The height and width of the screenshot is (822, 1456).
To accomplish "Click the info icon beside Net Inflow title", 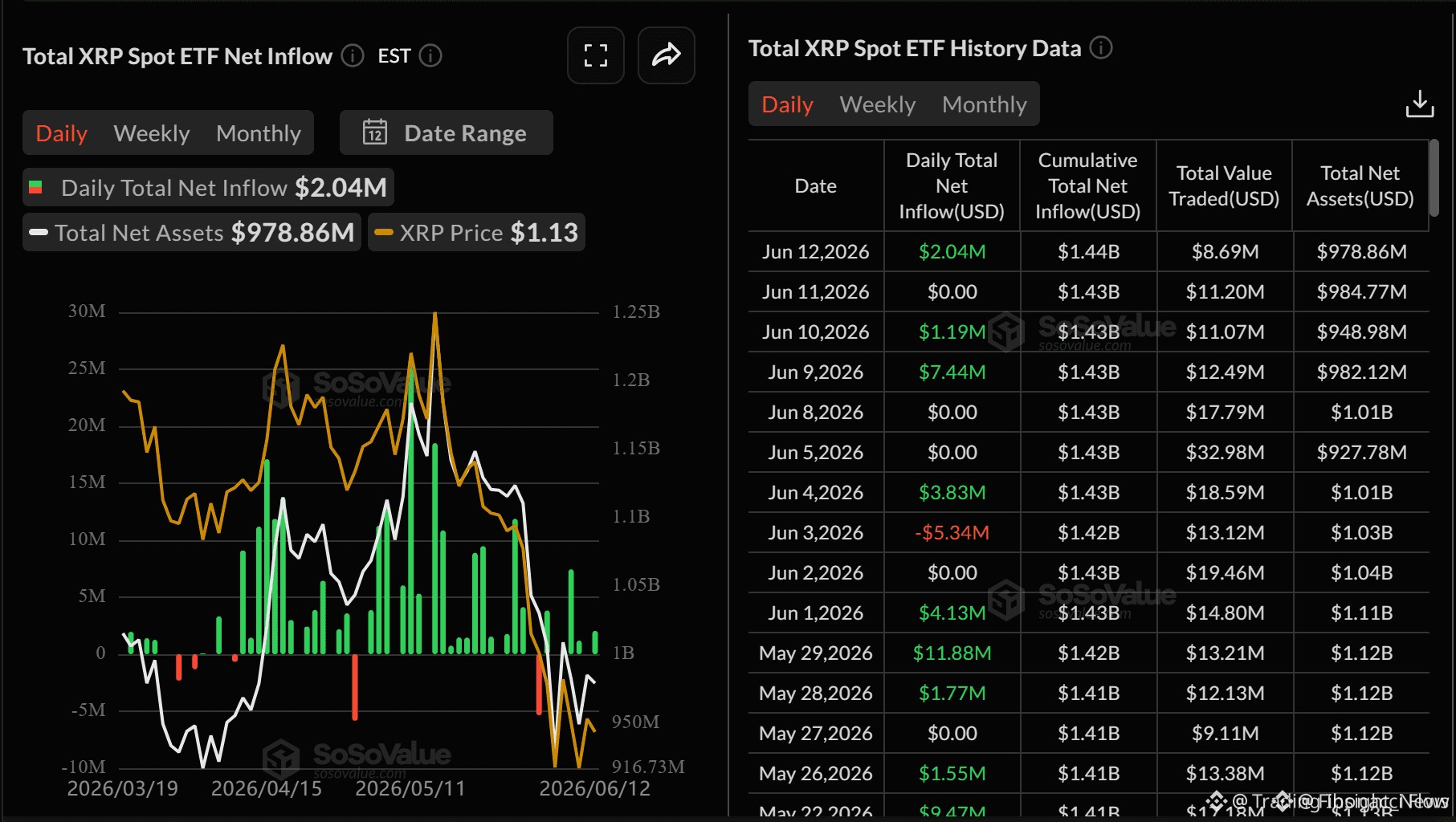I will (x=353, y=55).
